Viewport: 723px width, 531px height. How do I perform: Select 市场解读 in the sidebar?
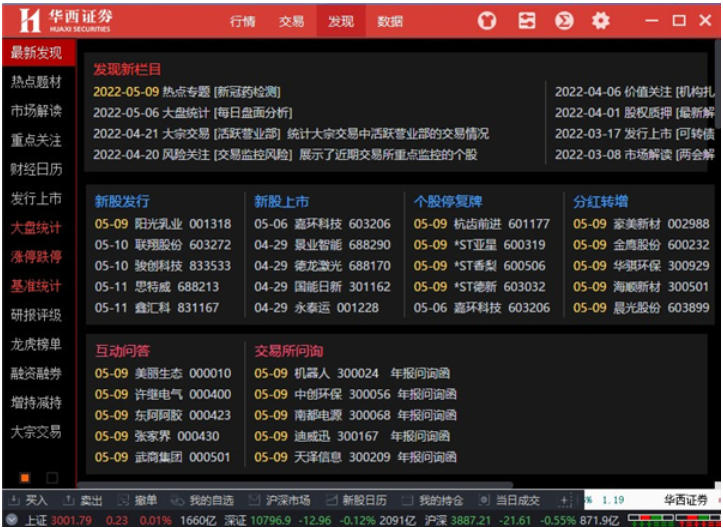pyautogui.click(x=36, y=111)
